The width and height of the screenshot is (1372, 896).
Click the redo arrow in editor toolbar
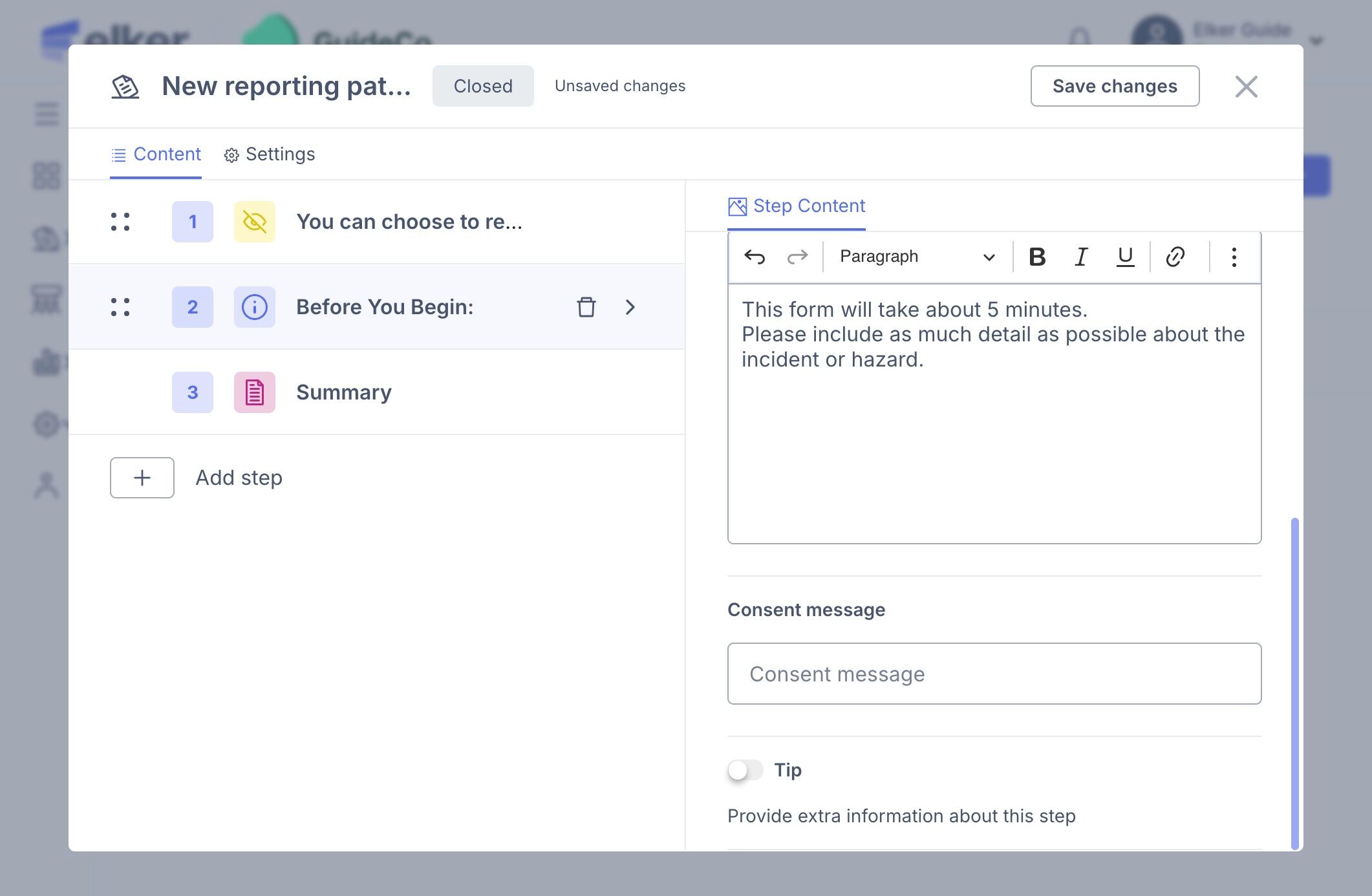tap(797, 257)
